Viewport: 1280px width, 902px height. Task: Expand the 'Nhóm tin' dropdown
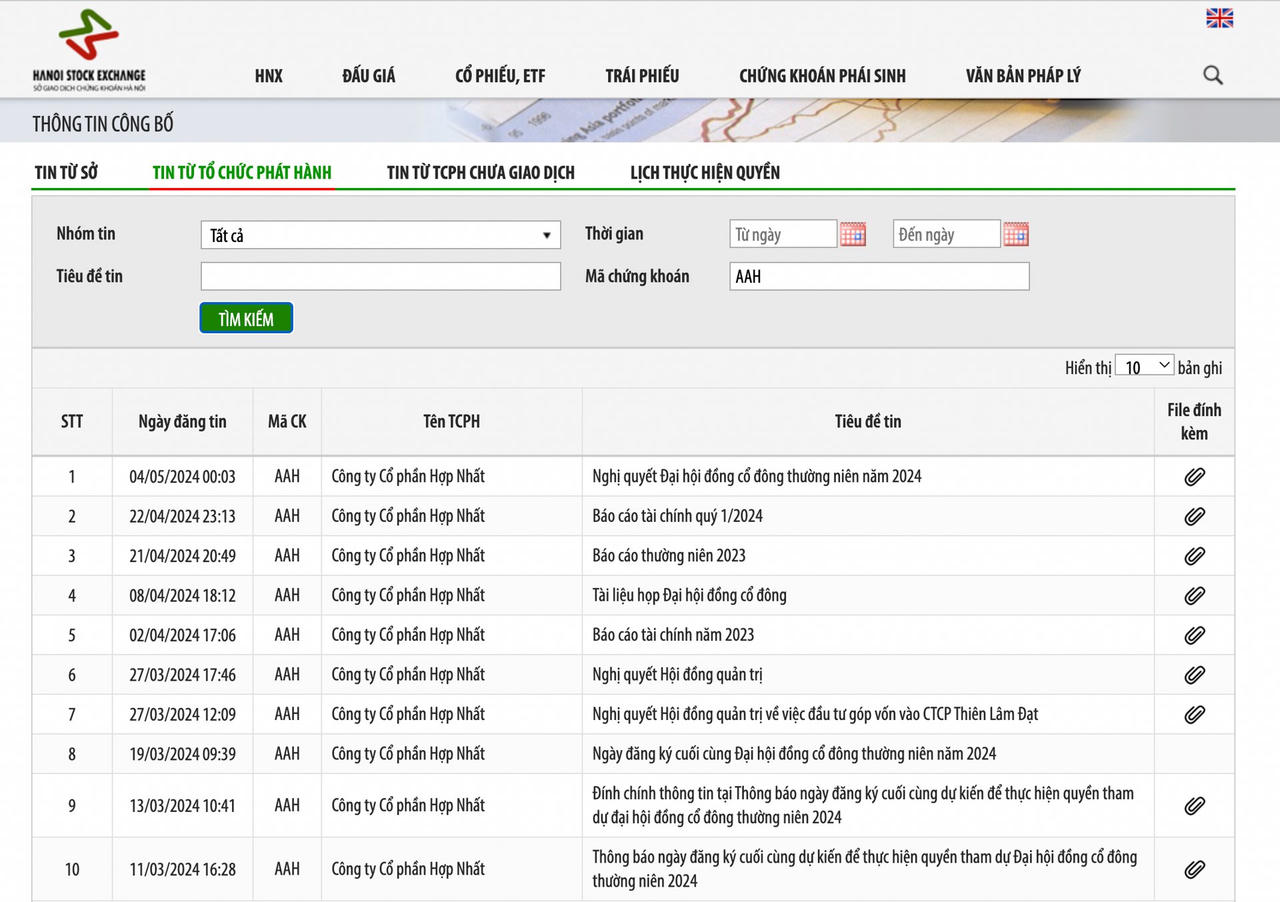click(380, 236)
